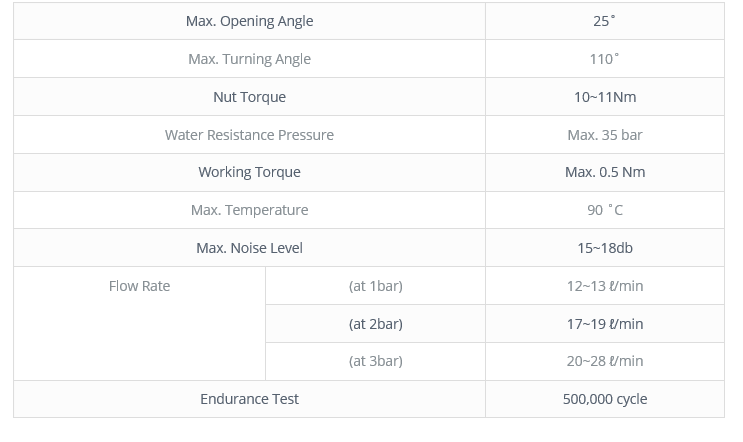Click the Water Resistance Pressure label
Screen dimensions: 743x442
[x=249, y=135]
